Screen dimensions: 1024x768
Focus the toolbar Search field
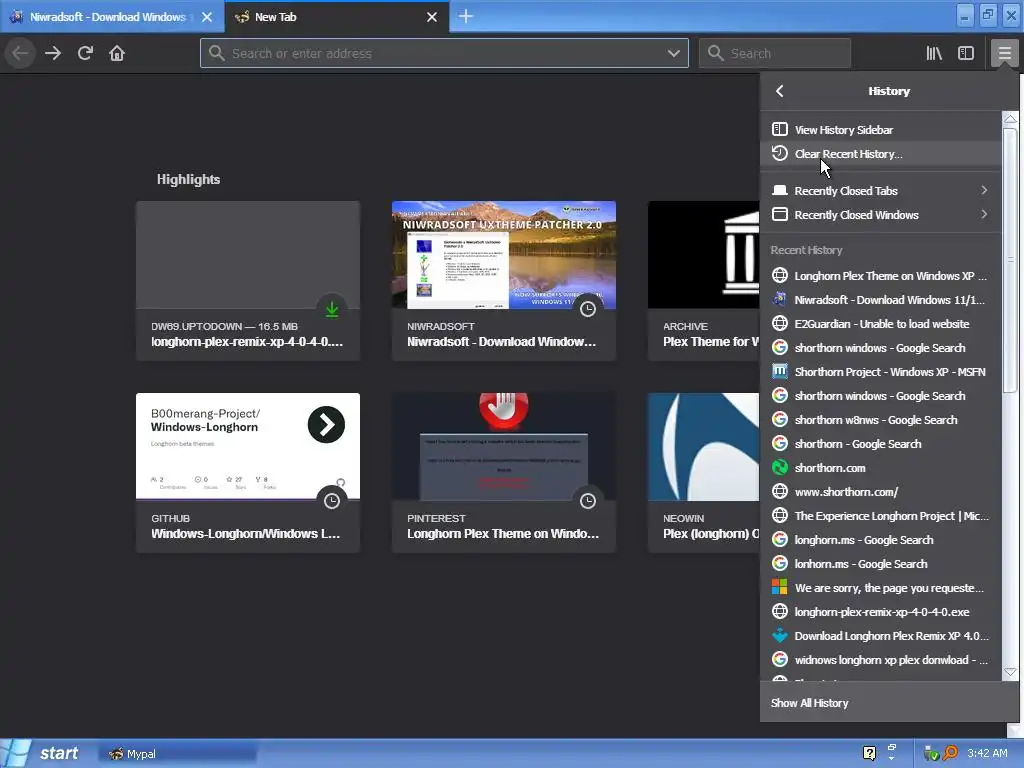(775, 53)
